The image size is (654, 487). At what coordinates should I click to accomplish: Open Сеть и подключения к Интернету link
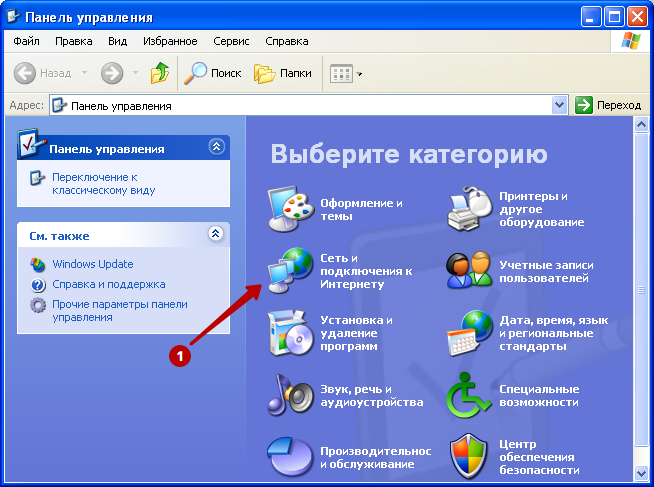click(366, 271)
